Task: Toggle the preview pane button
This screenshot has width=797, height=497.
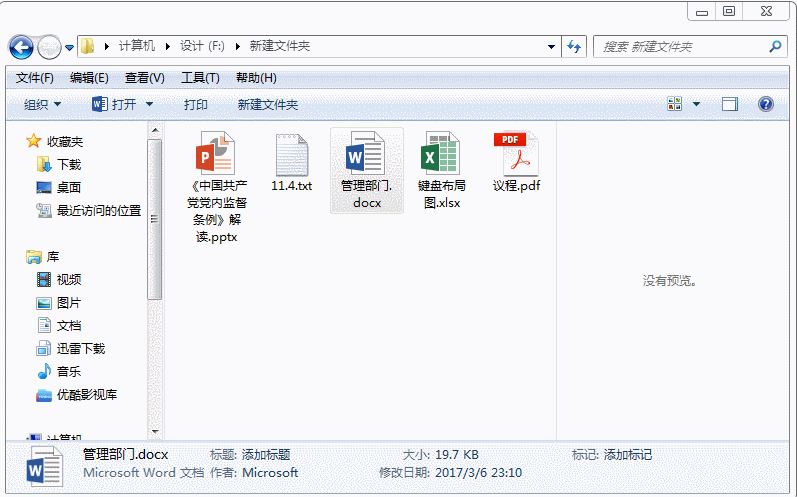Action: [730, 104]
